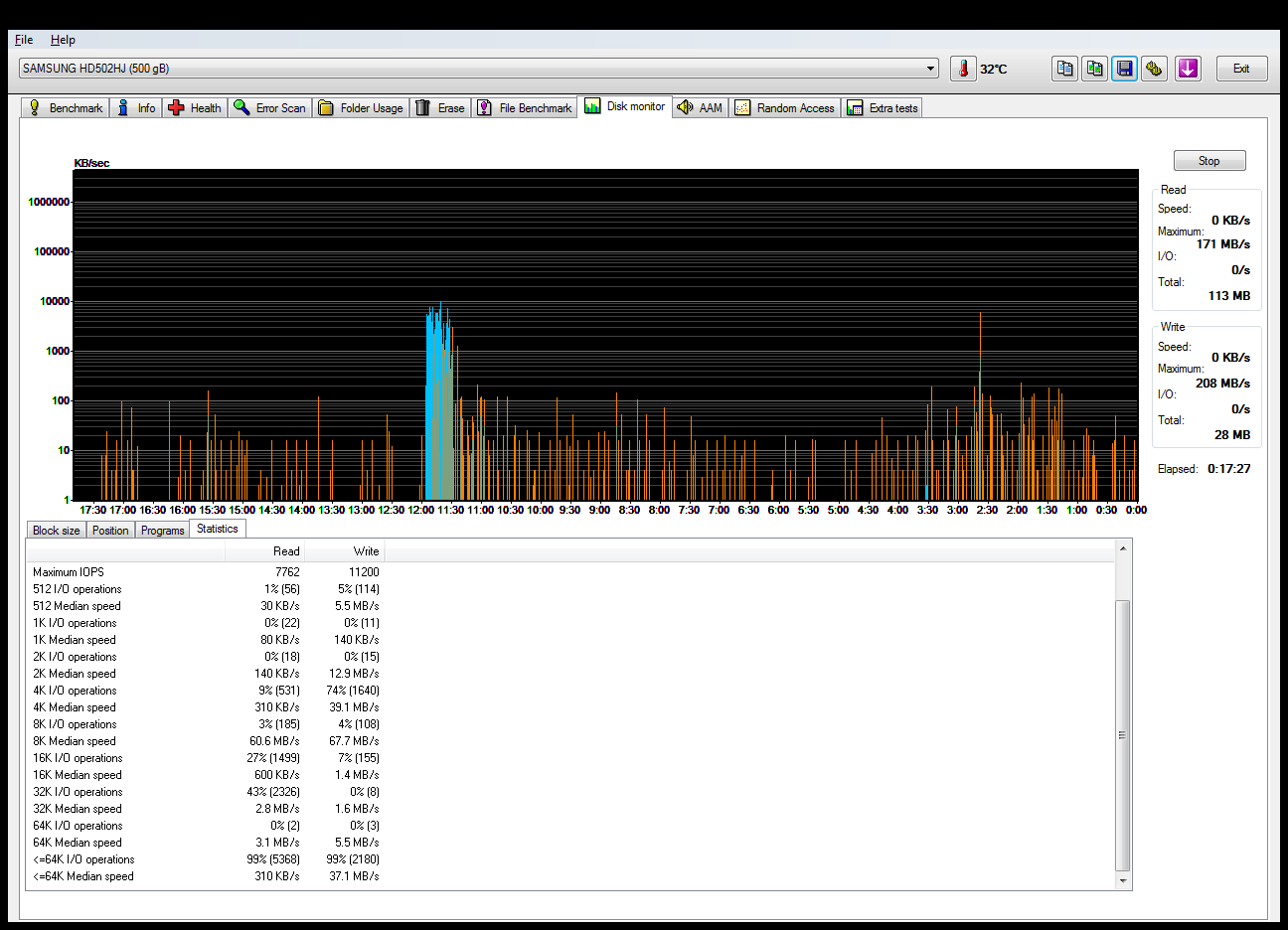Select the 512 I/O operations row label

click(x=78, y=589)
